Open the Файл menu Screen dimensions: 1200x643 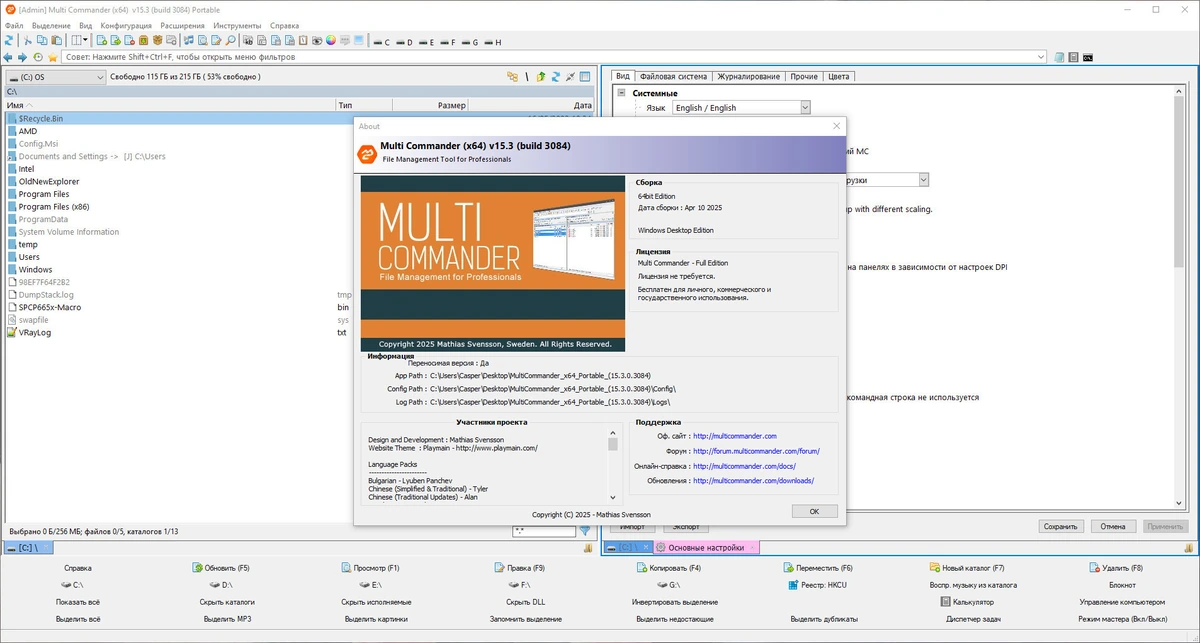(13, 25)
